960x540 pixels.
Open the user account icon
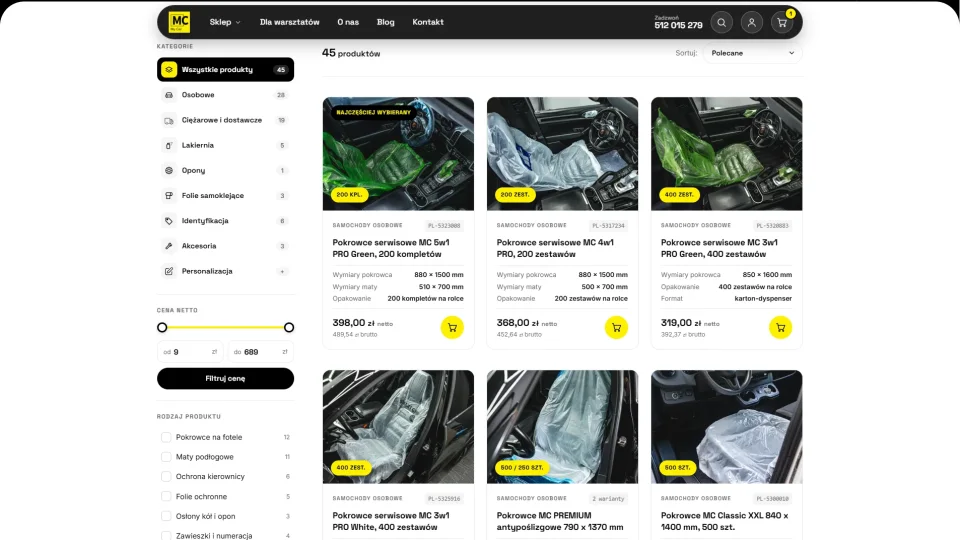tap(752, 22)
